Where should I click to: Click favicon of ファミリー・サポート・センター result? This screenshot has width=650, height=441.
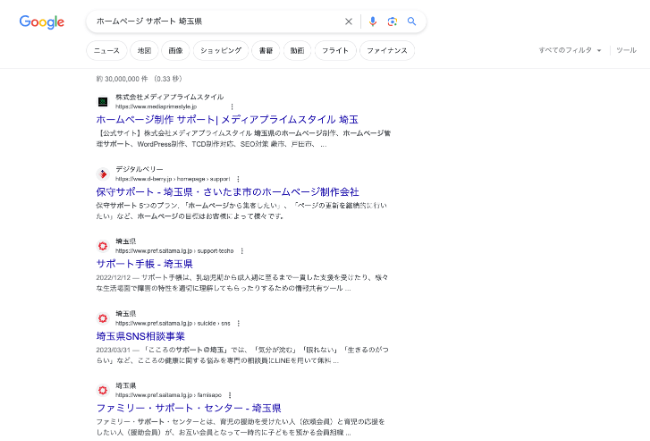(x=103, y=390)
